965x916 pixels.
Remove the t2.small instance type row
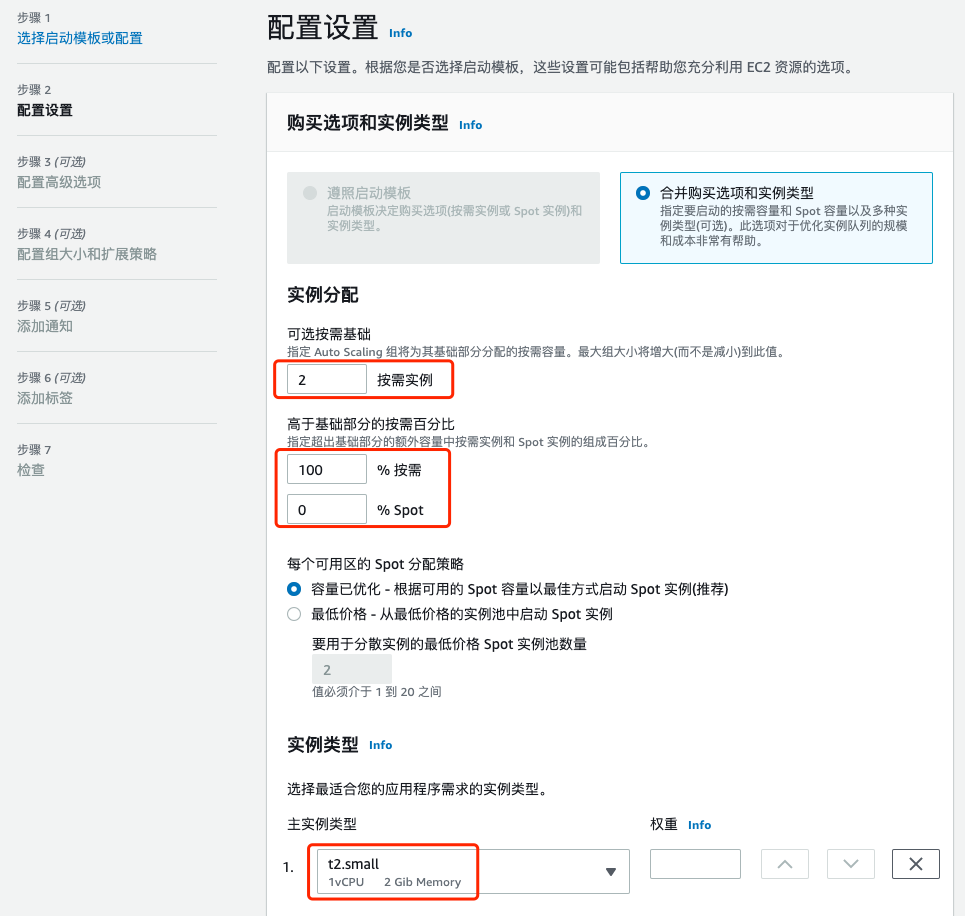[x=915, y=863]
